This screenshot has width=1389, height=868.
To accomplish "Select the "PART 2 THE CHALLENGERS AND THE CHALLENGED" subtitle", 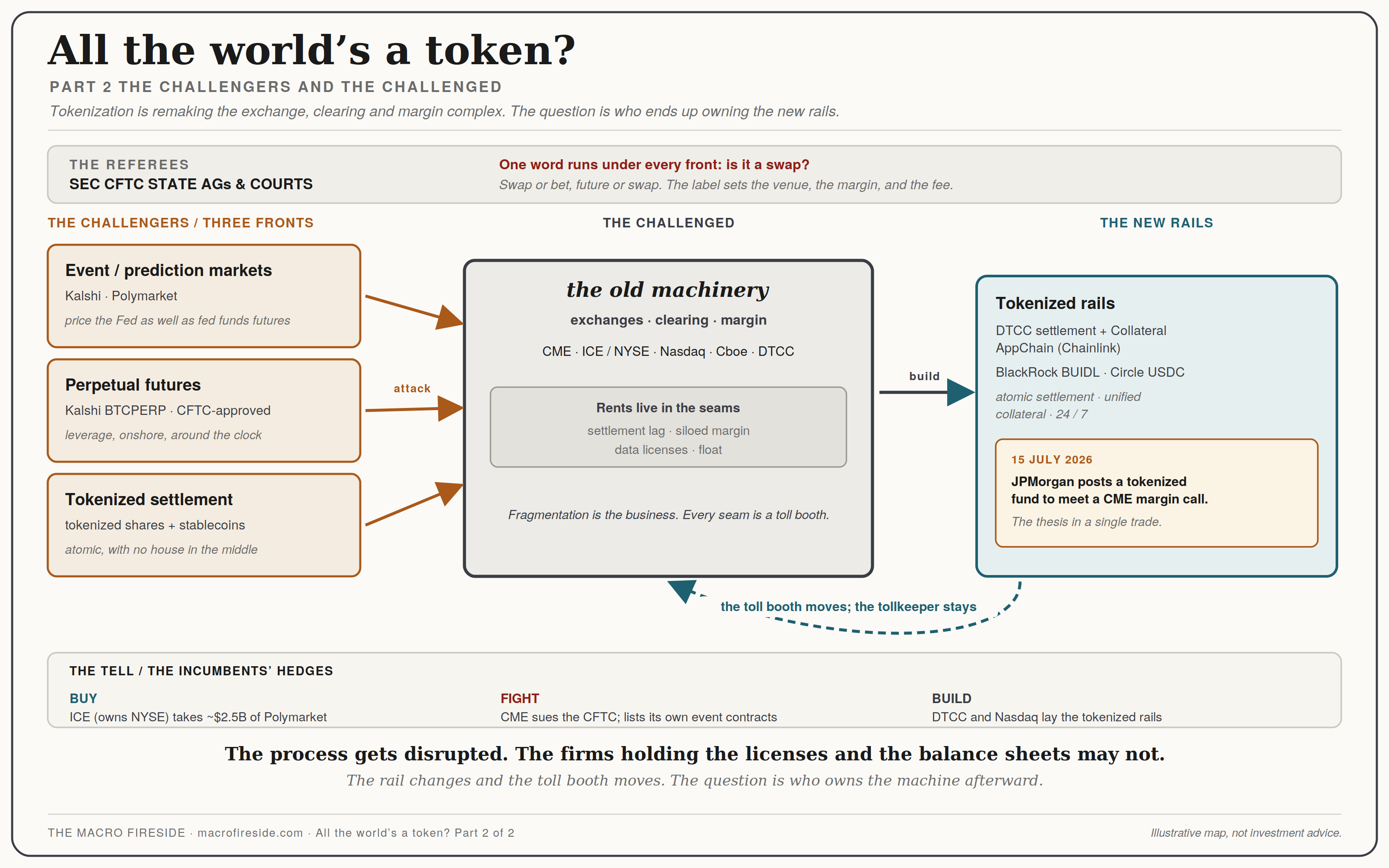I will coord(276,87).
